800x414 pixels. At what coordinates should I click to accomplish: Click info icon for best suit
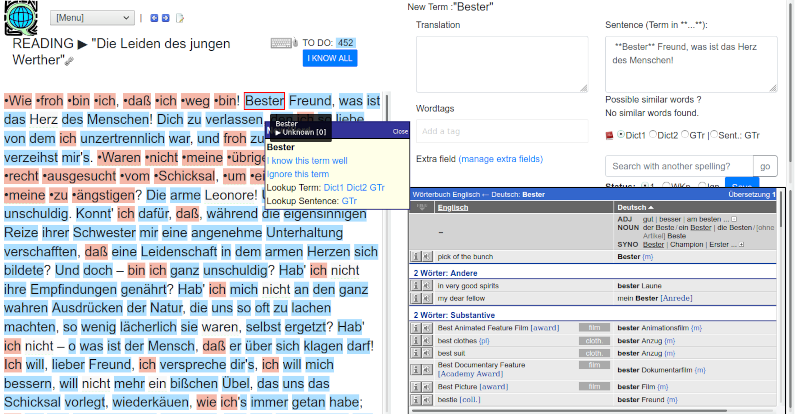(x=416, y=353)
